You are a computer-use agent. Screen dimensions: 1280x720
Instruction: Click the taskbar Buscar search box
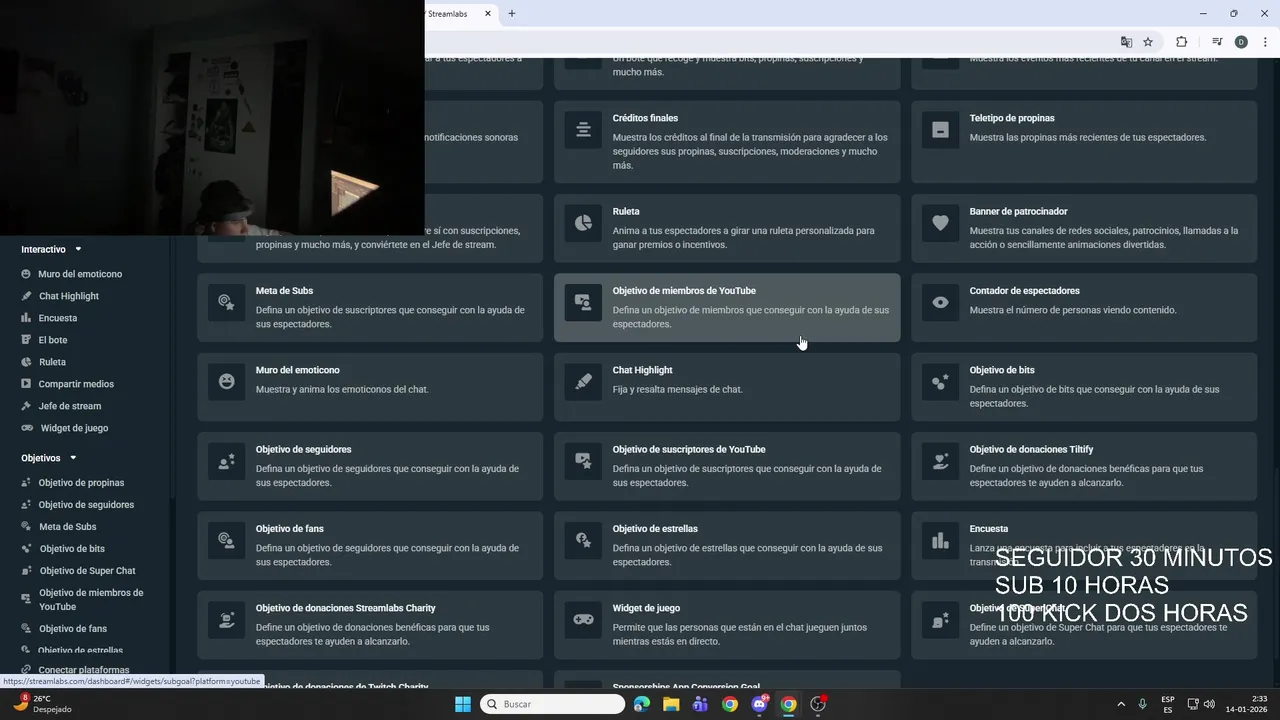click(553, 704)
